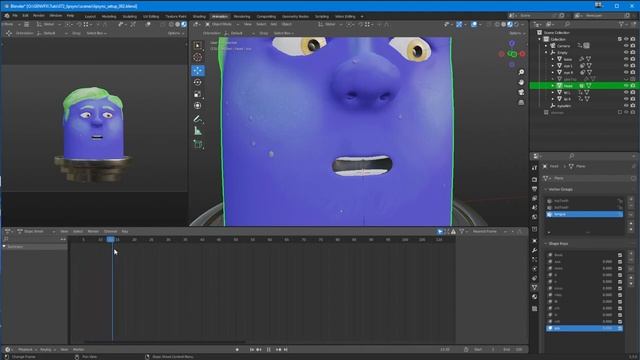Switch to the Geometry Nodes workspace tab
Image resolution: width=640 pixels, height=360 pixels.
tap(295, 17)
